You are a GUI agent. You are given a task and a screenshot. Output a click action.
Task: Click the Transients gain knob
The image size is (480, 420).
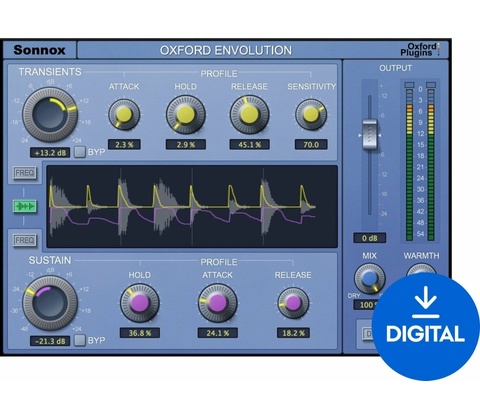click(x=50, y=114)
